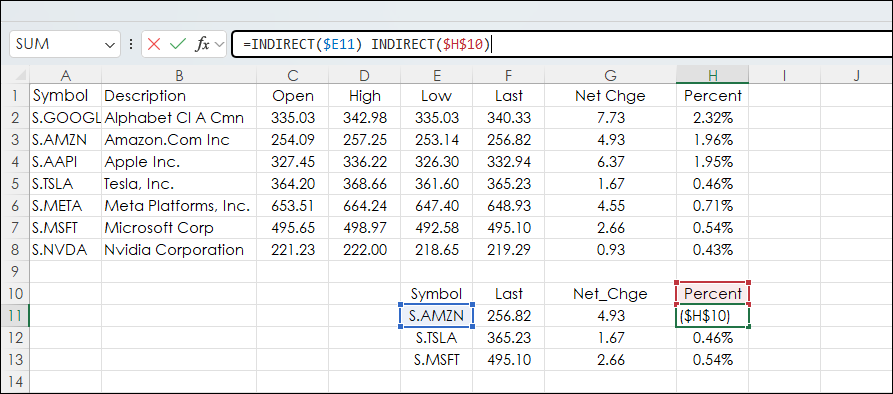
Task: Select the Amazon.Com Inc cell
Action: tap(179, 139)
